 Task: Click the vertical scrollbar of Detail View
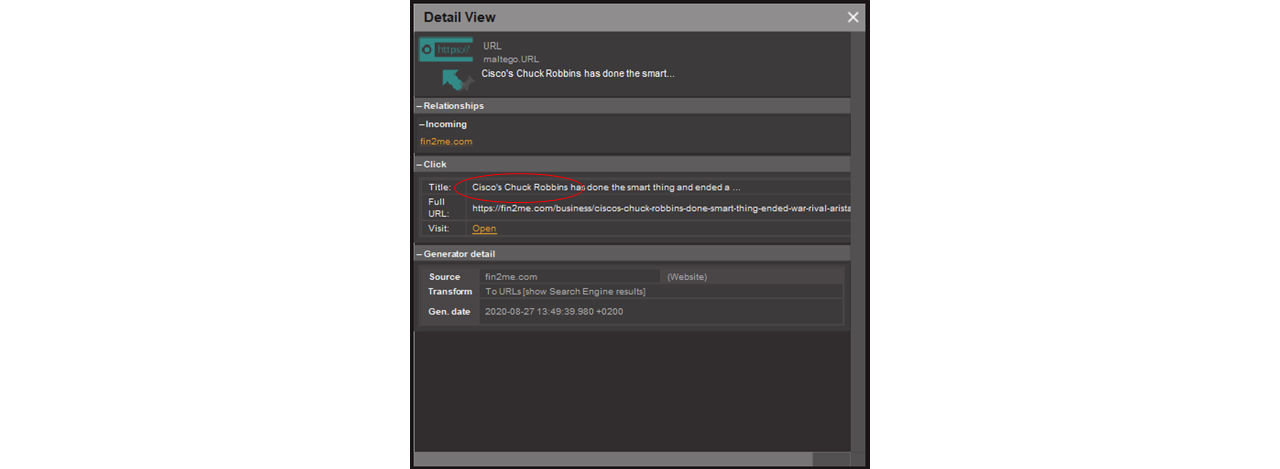point(857,240)
